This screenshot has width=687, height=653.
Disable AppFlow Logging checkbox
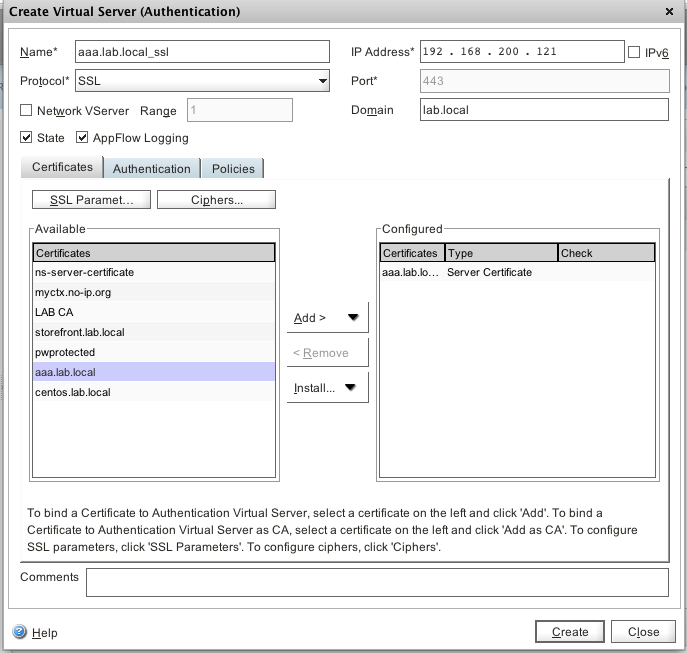coord(84,138)
